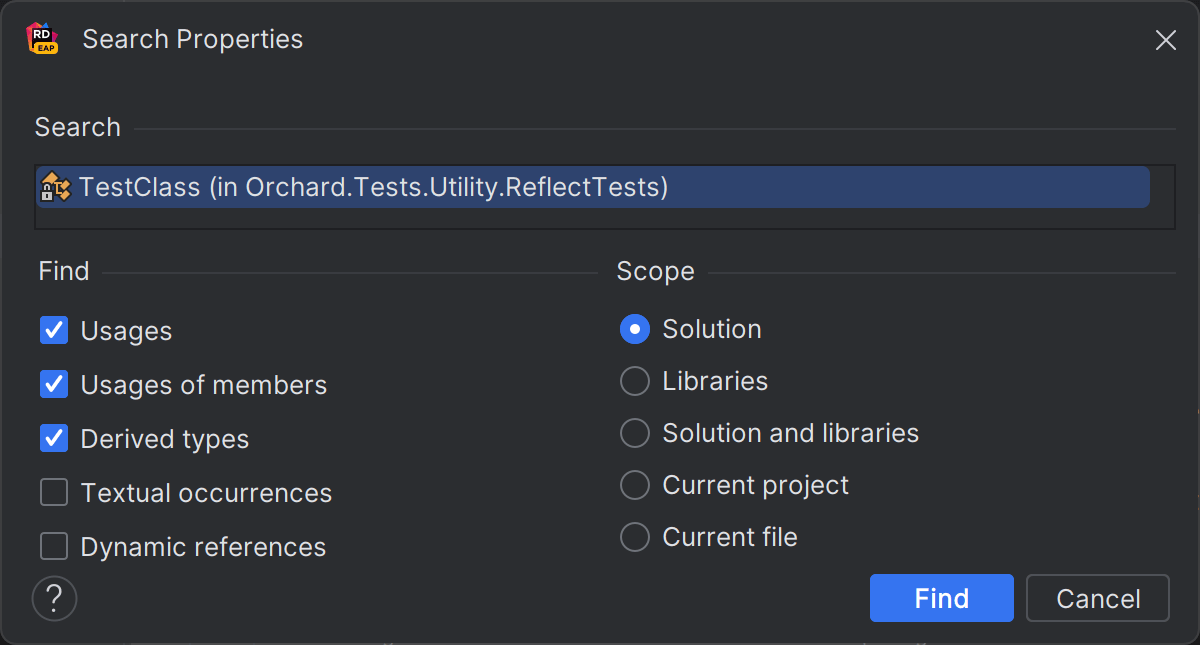This screenshot has height=645, width=1200.
Task: Enable Textual occurrences search
Action: (54, 492)
